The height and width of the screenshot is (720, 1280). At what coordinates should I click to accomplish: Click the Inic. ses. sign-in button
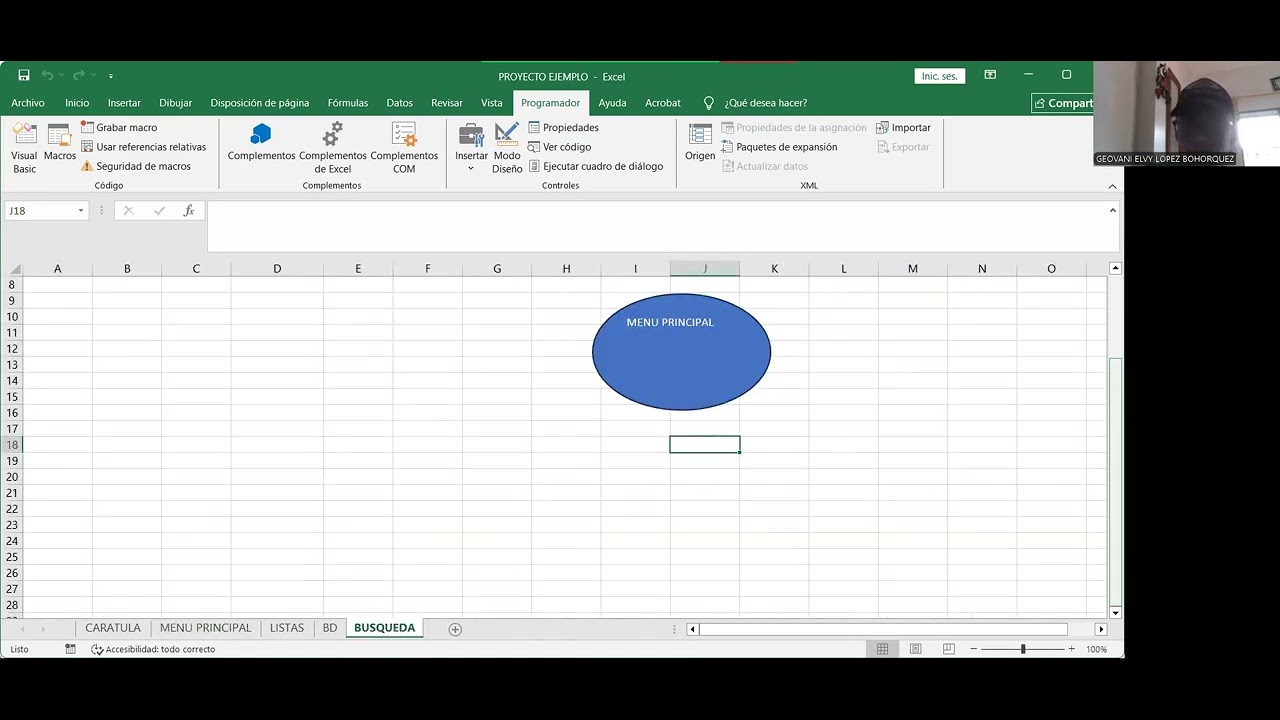click(939, 76)
